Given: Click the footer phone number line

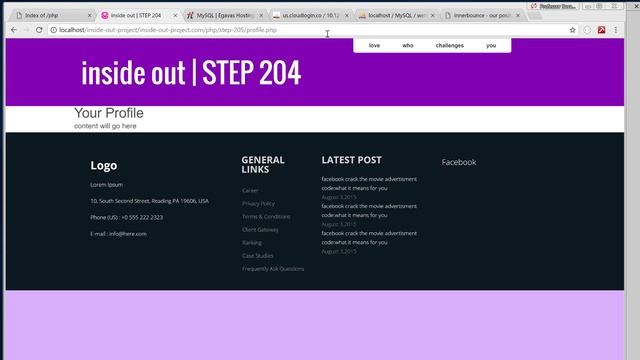Looking at the screenshot, I should pos(127,217).
